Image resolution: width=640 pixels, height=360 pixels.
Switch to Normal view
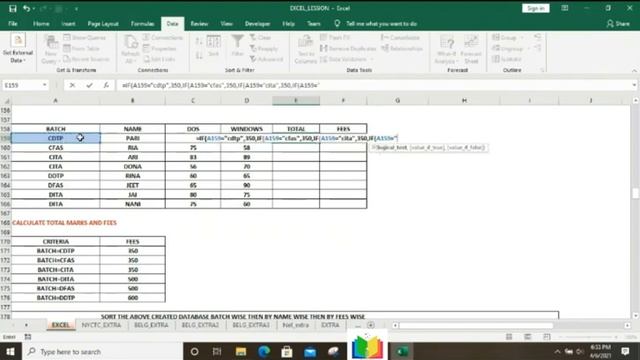point(509,337)
